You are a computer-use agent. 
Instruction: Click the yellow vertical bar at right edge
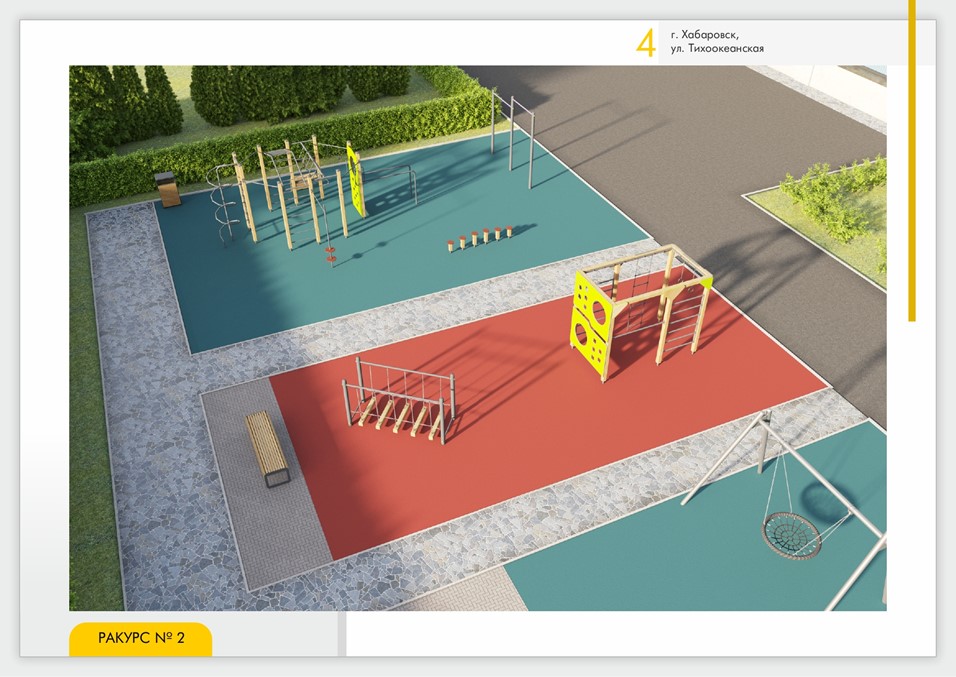(x=911, y=160)
